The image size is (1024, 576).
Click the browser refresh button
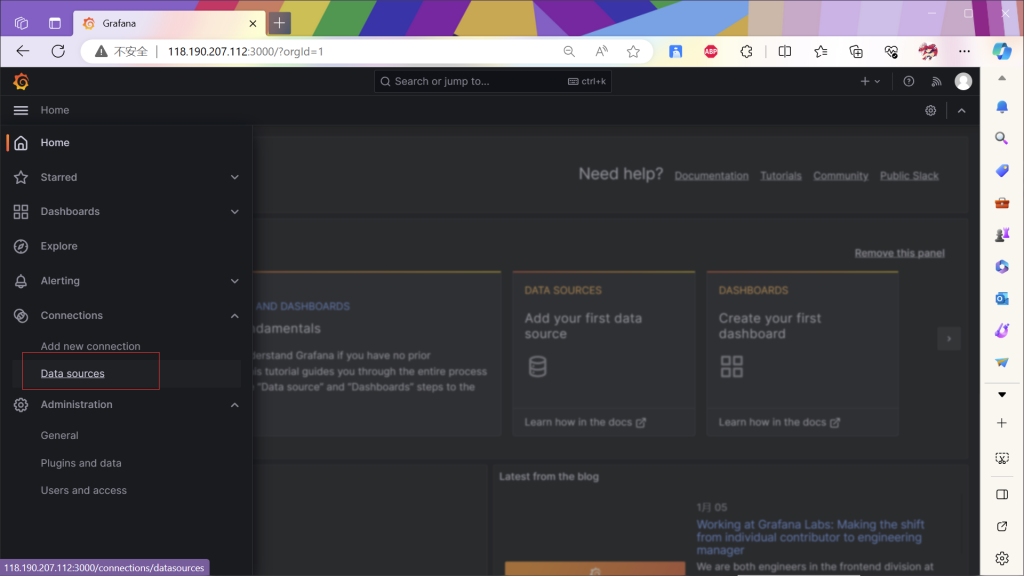(x=58, y=51)
